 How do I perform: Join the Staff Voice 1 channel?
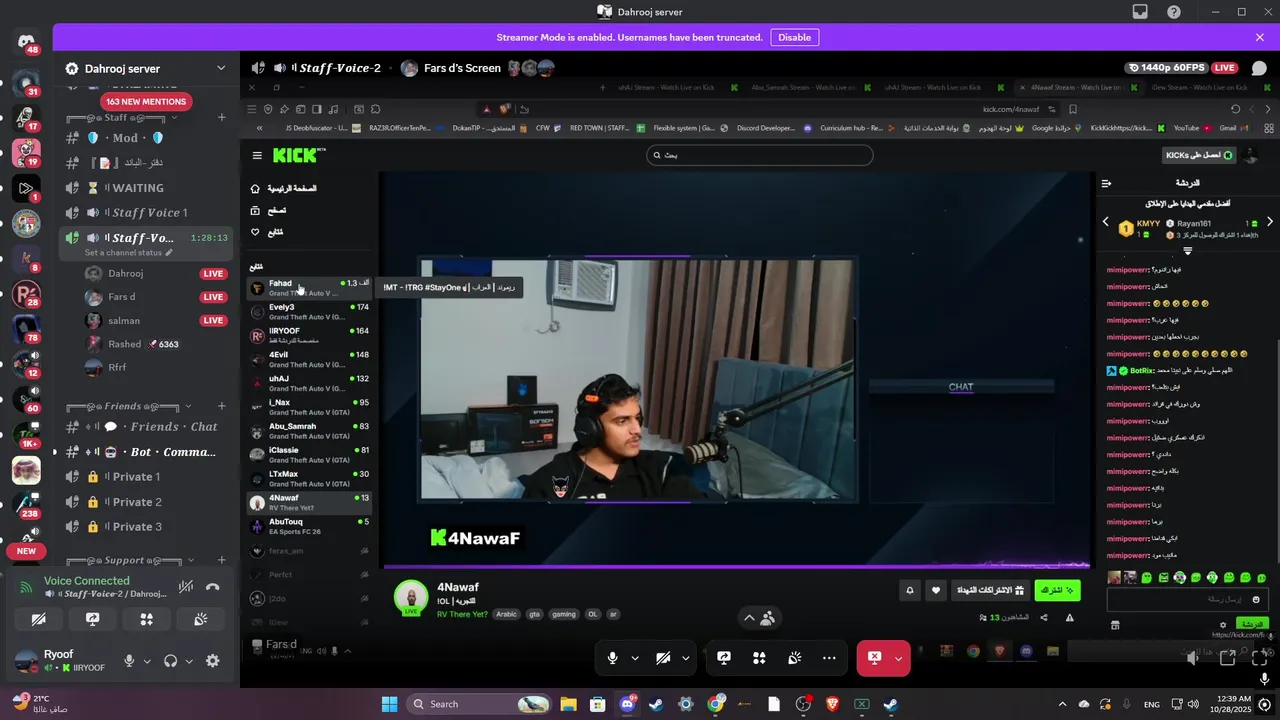(146, 213)
